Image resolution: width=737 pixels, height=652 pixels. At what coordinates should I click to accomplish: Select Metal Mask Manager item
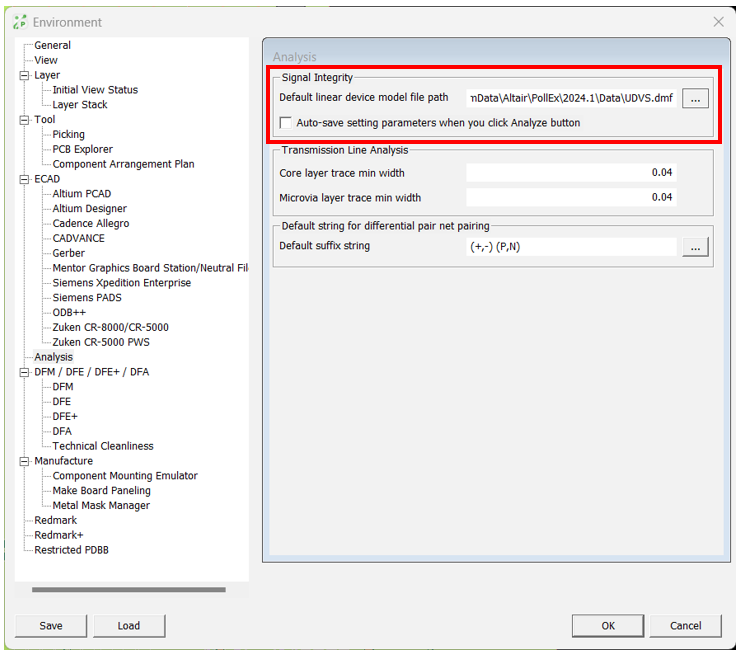tap(101, 506)
